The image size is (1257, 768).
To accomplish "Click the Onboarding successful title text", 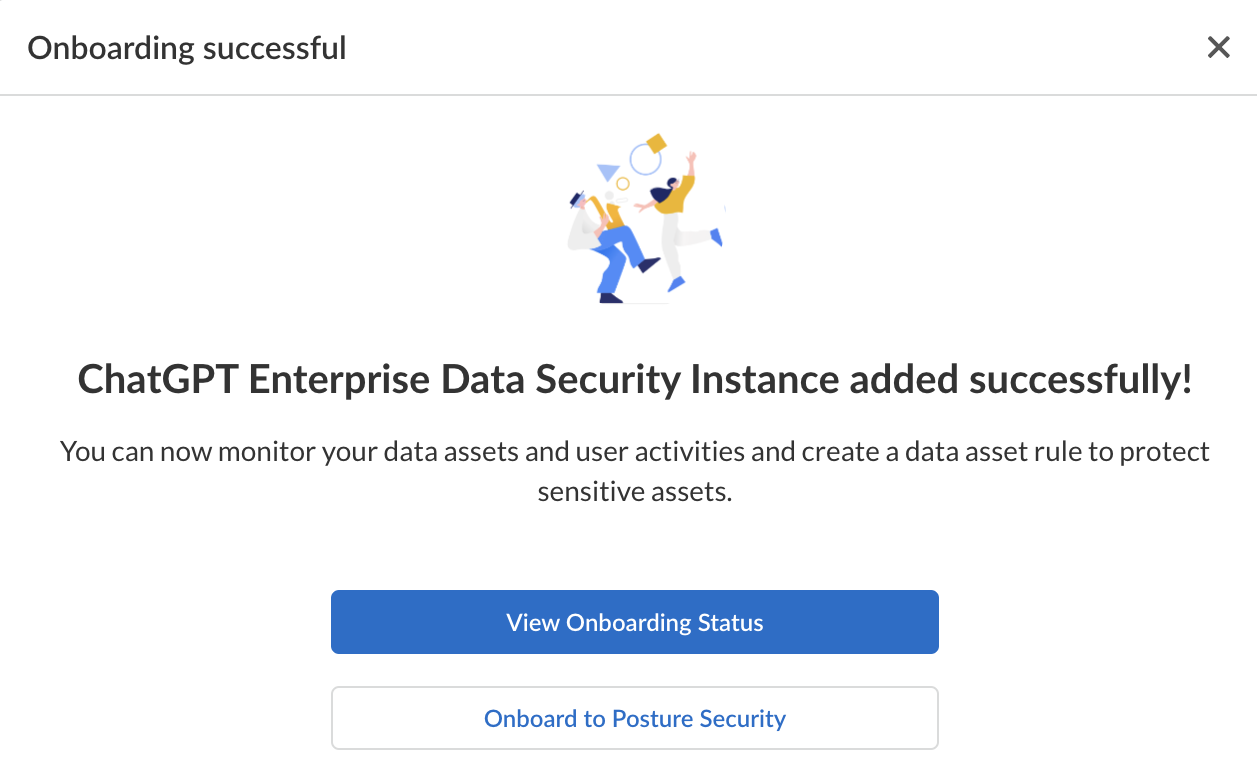I will [x=186, y=47].
